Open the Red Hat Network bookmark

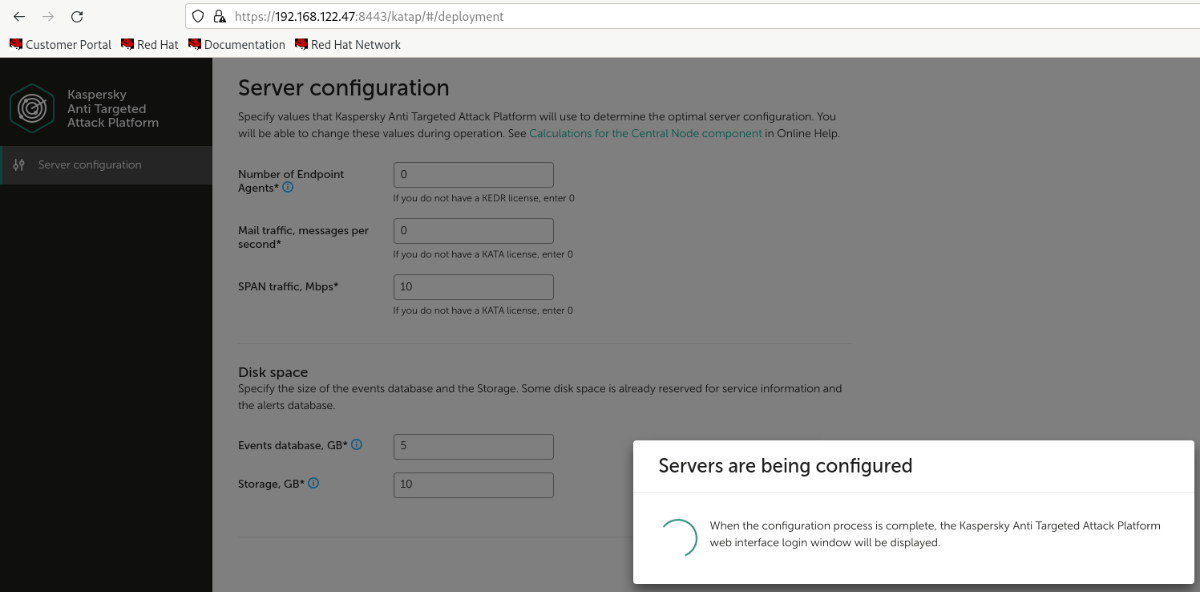pos(348,45)
